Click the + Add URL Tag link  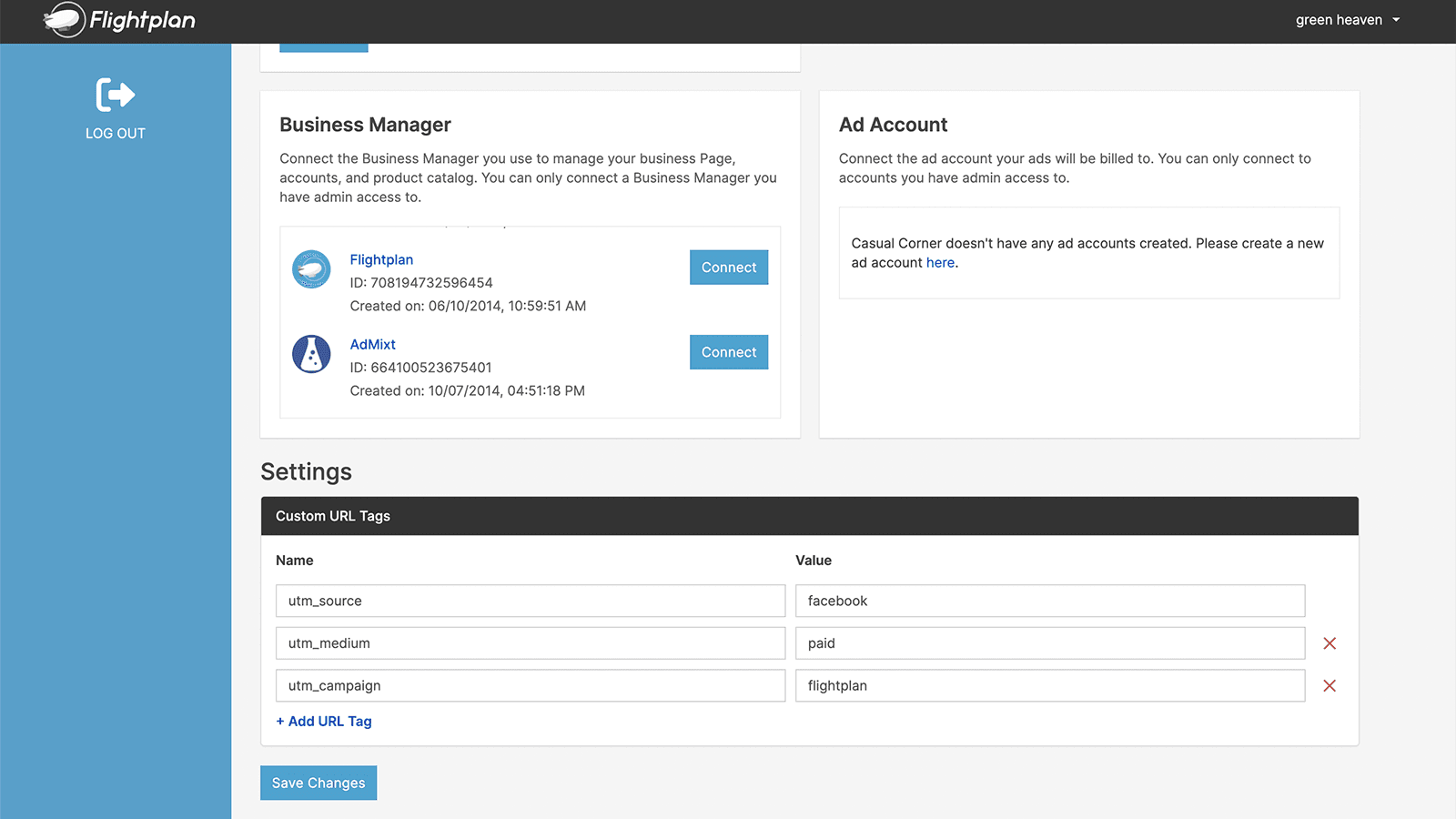tap(324, 722)
